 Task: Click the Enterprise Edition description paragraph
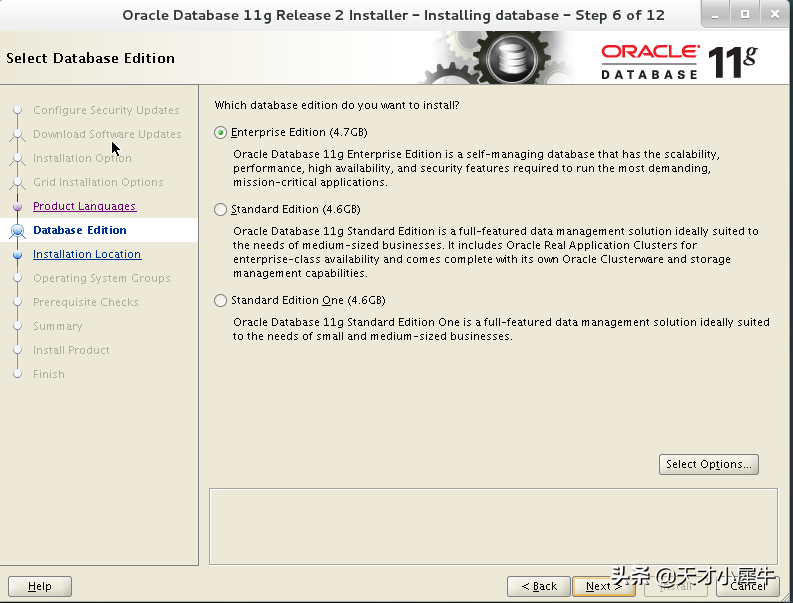476,168
